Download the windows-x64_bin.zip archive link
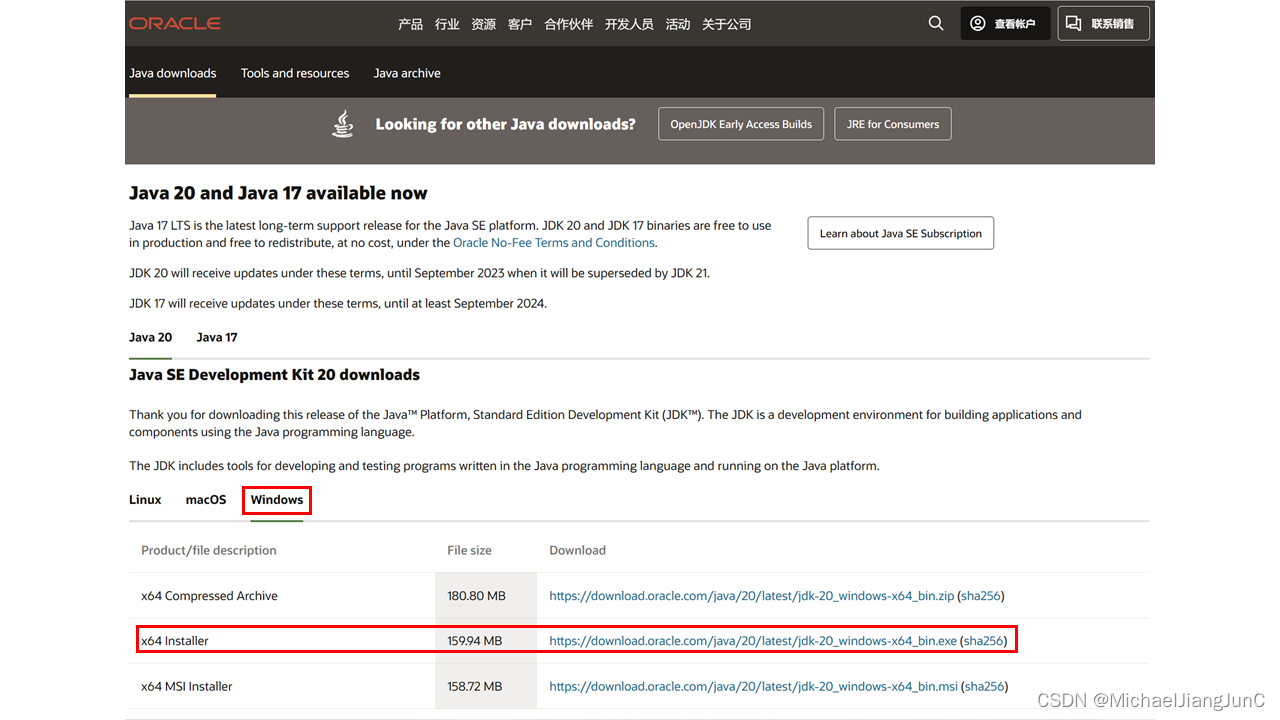 tap(751, 596)
